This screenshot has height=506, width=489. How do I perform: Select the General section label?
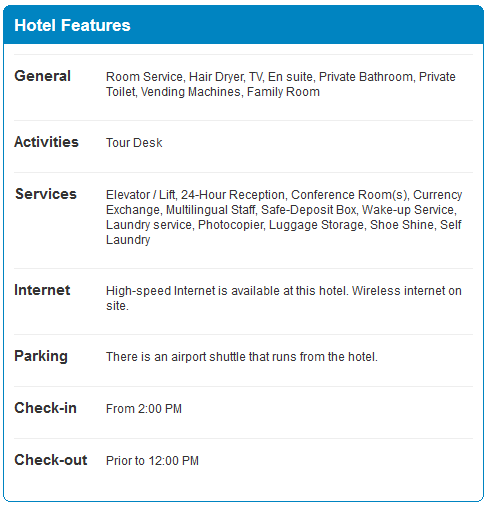click(x=42, y=76)
